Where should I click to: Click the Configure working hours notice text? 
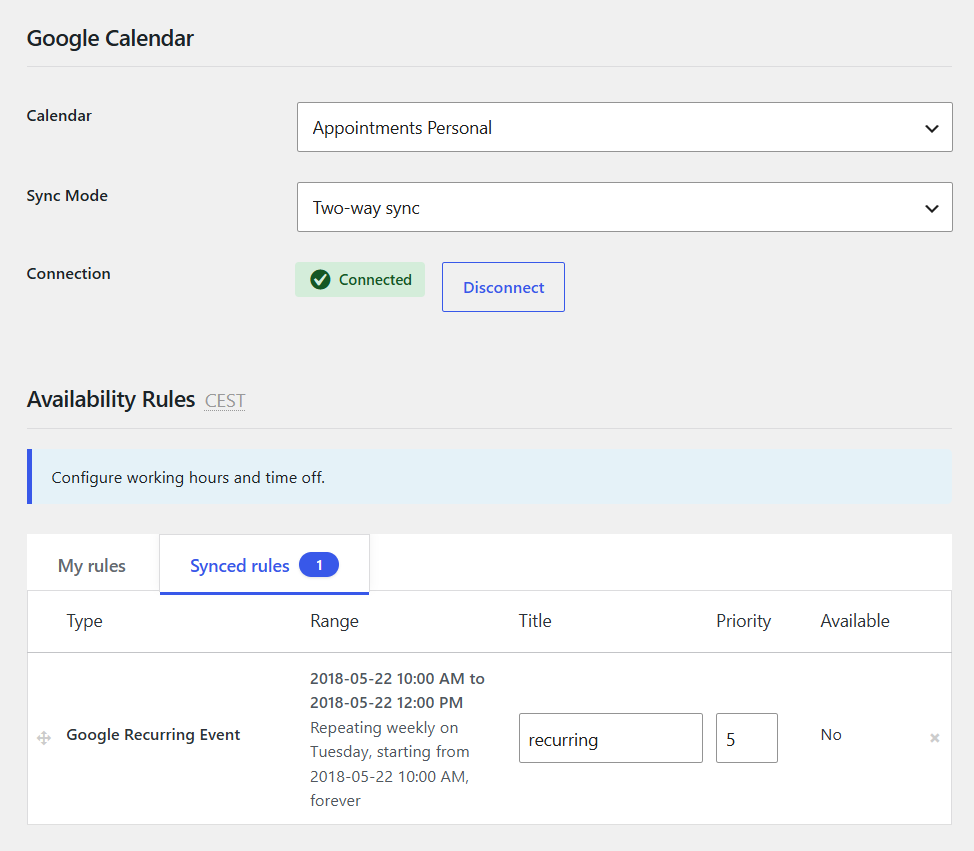click(188, 477)
